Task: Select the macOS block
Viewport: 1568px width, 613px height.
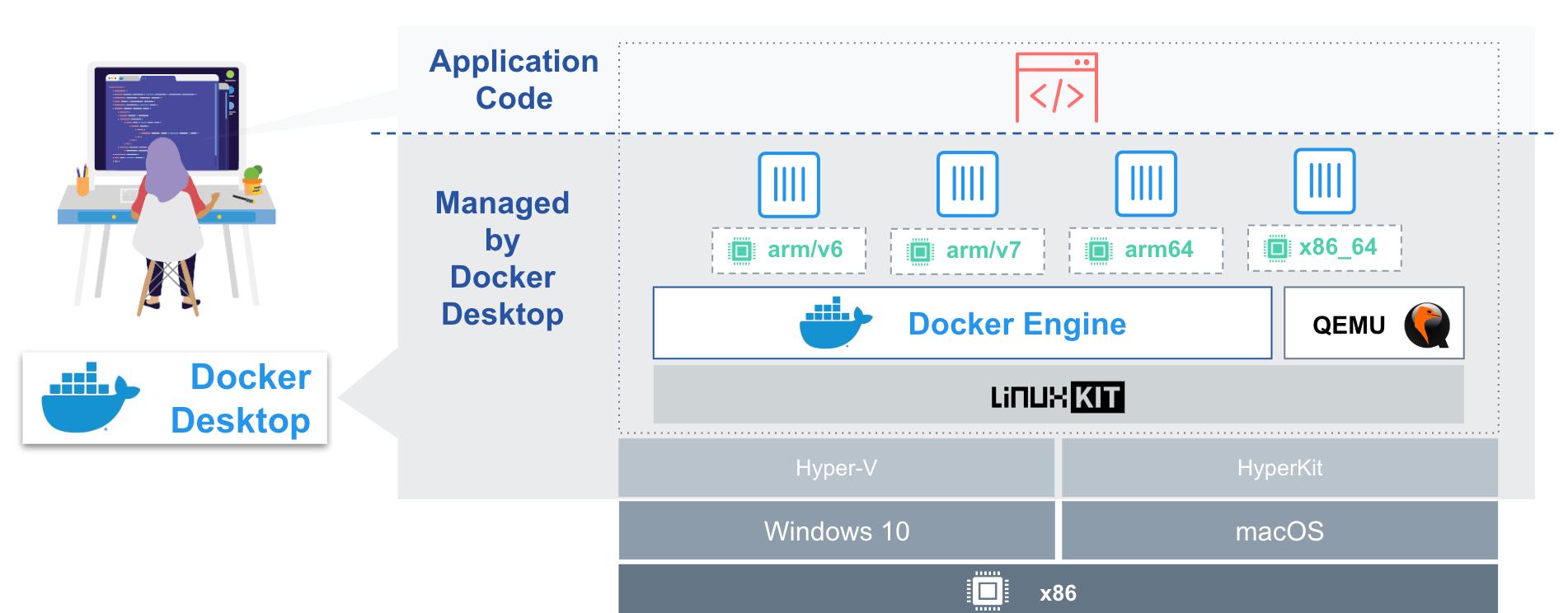Action: click(x=1279, y=531)
